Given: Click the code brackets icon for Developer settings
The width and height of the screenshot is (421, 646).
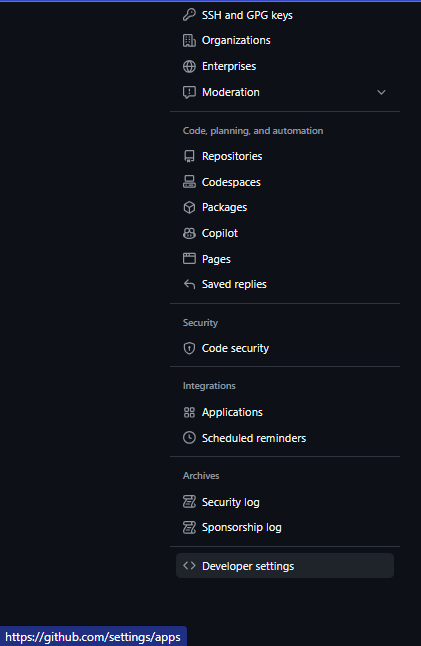Looking at the screenshot, I should coord(189,566).
